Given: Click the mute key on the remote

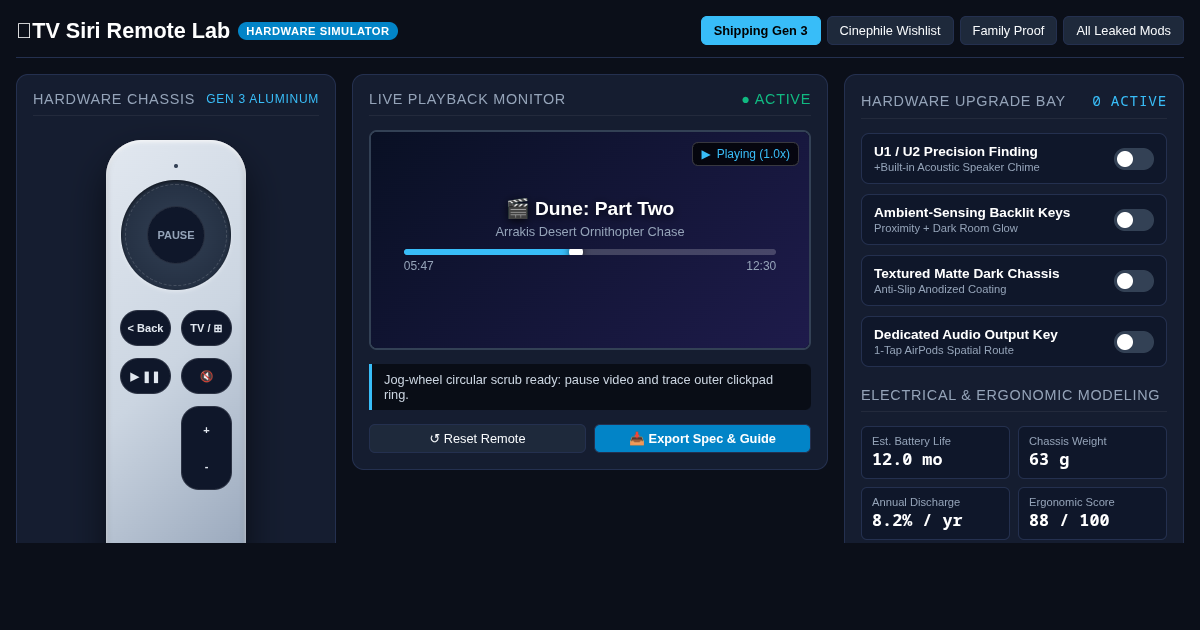Looking at the screenshot, I should point(206,376).
